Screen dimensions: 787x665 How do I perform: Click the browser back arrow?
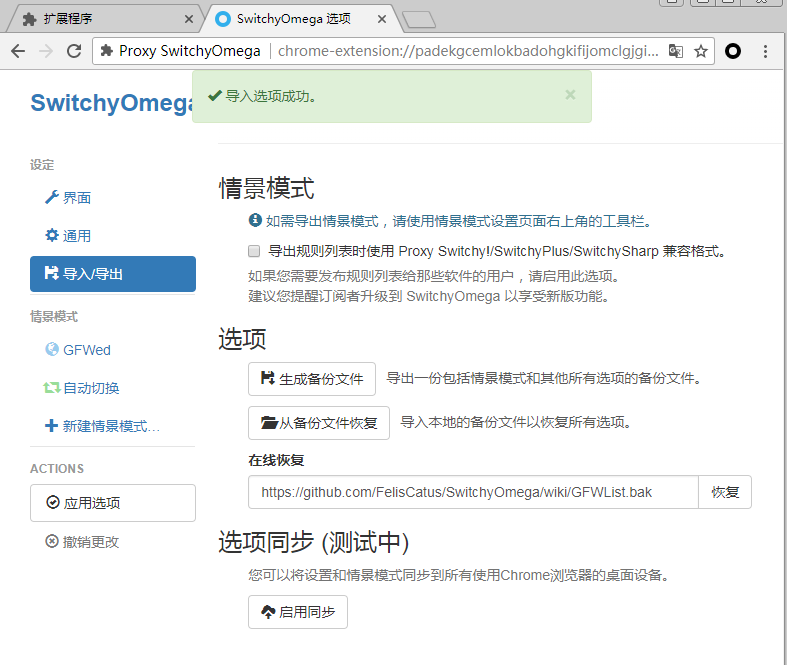pos(18,51)
